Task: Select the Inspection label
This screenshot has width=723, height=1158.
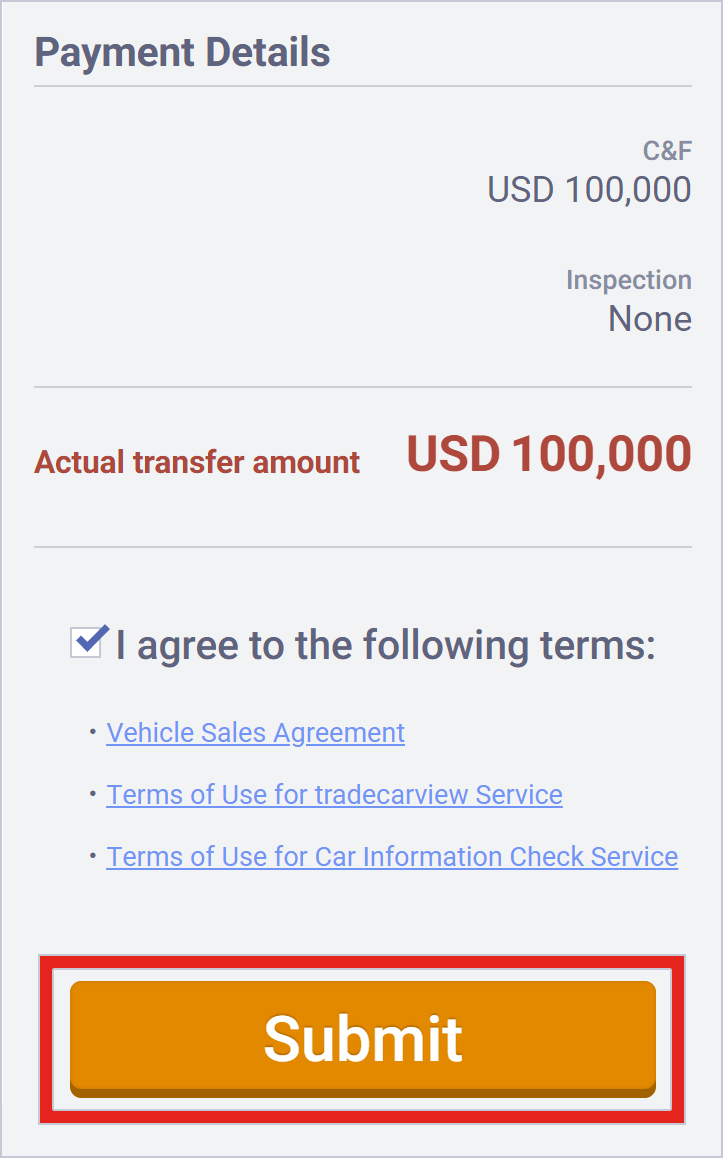Action: [x=629, y=280]
